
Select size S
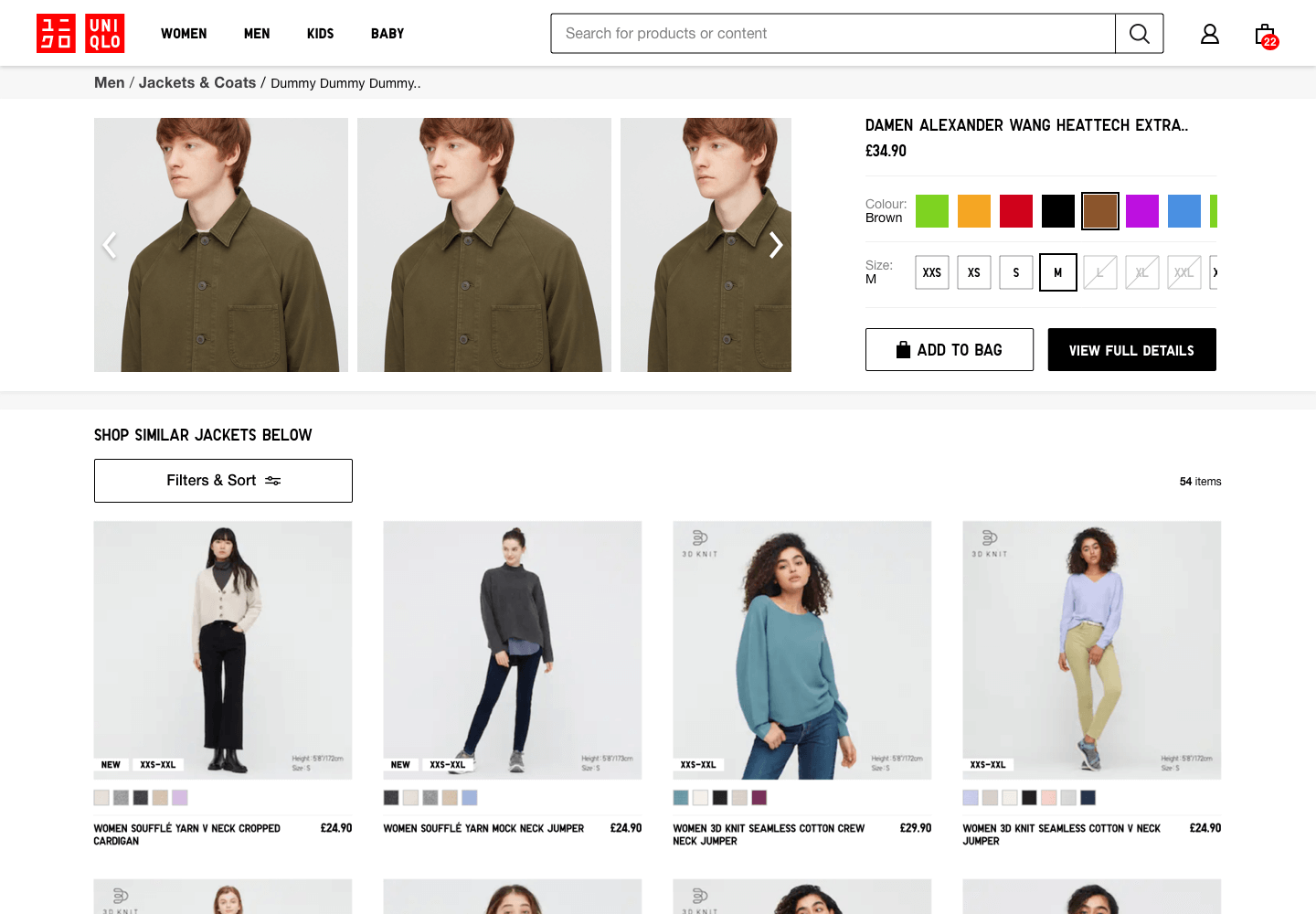click(1016, 272)
